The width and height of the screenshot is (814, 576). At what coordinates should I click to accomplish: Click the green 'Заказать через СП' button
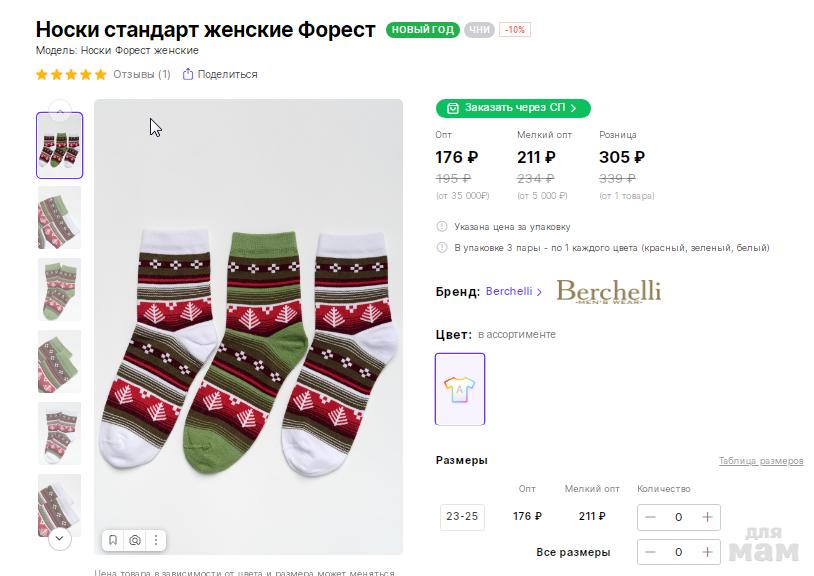tap(513, 108)
